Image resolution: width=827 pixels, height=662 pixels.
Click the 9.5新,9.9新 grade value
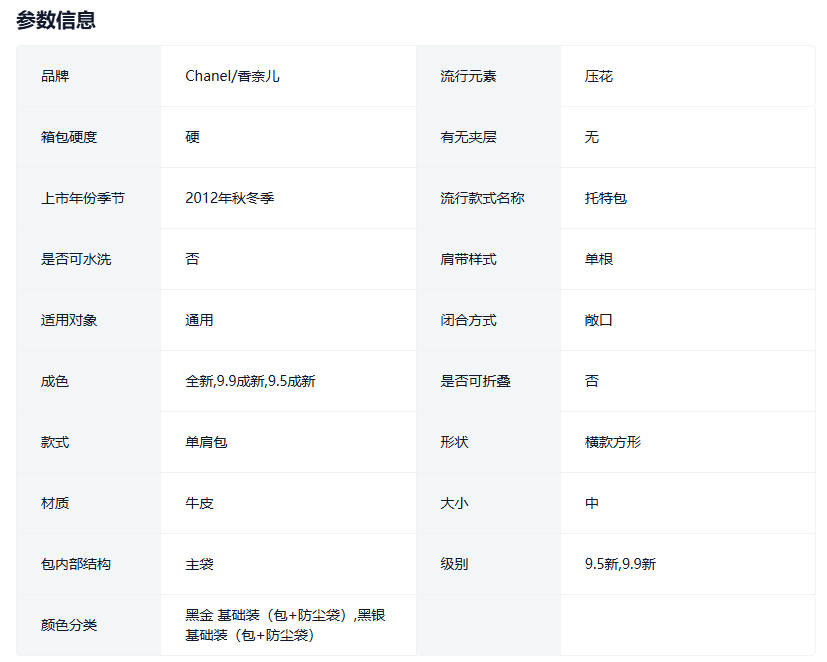(620, 564)
